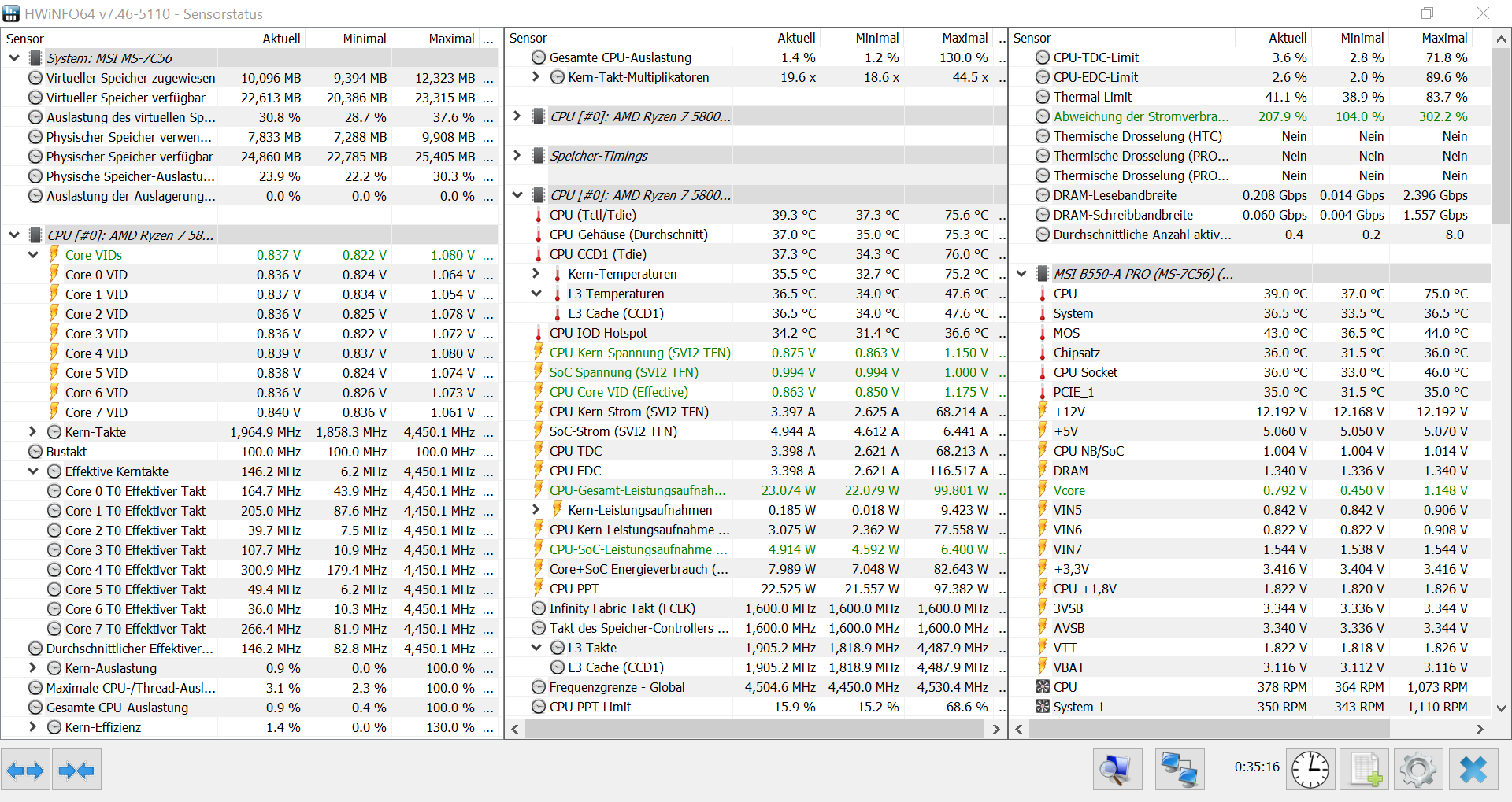Click the blue inward-arrows shrink layout button
The width and height of the screenshot is (1512, 802).
click(76, 770)
